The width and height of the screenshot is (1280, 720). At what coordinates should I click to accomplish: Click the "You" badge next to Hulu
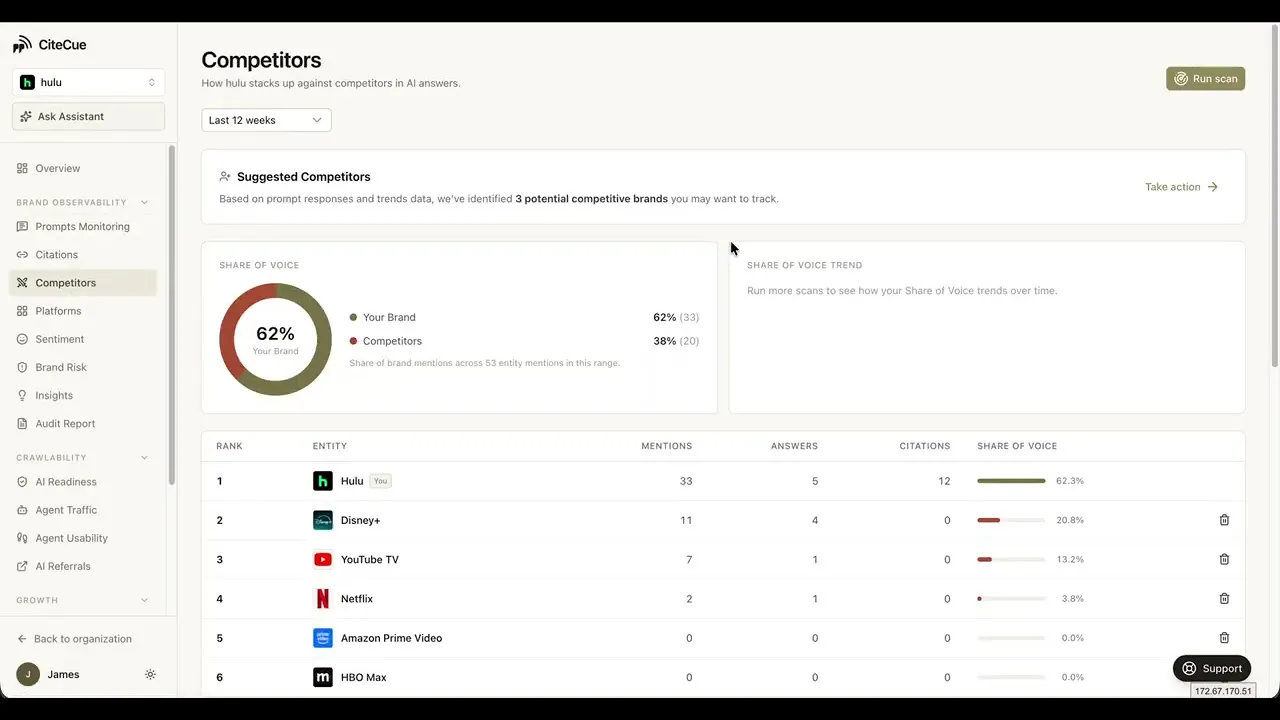tap(380, 481)
